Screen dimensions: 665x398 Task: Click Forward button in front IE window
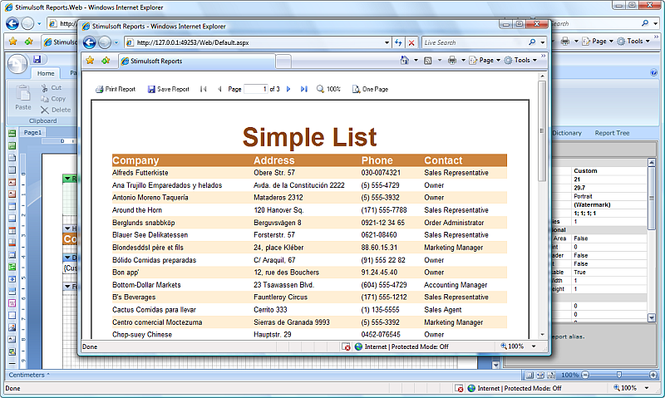(x=104, y=42)
